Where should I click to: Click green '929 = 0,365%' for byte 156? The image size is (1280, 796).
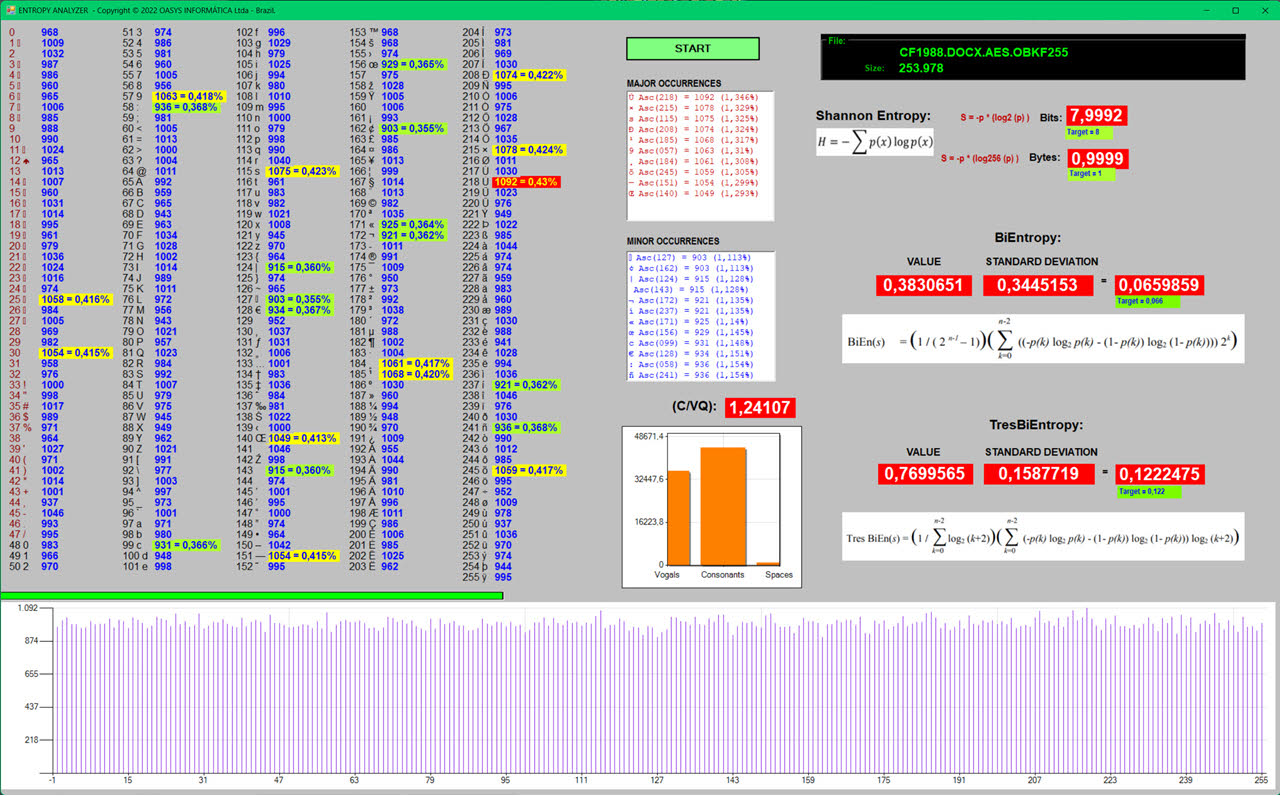pyautogui.click(x=413, y=64)
